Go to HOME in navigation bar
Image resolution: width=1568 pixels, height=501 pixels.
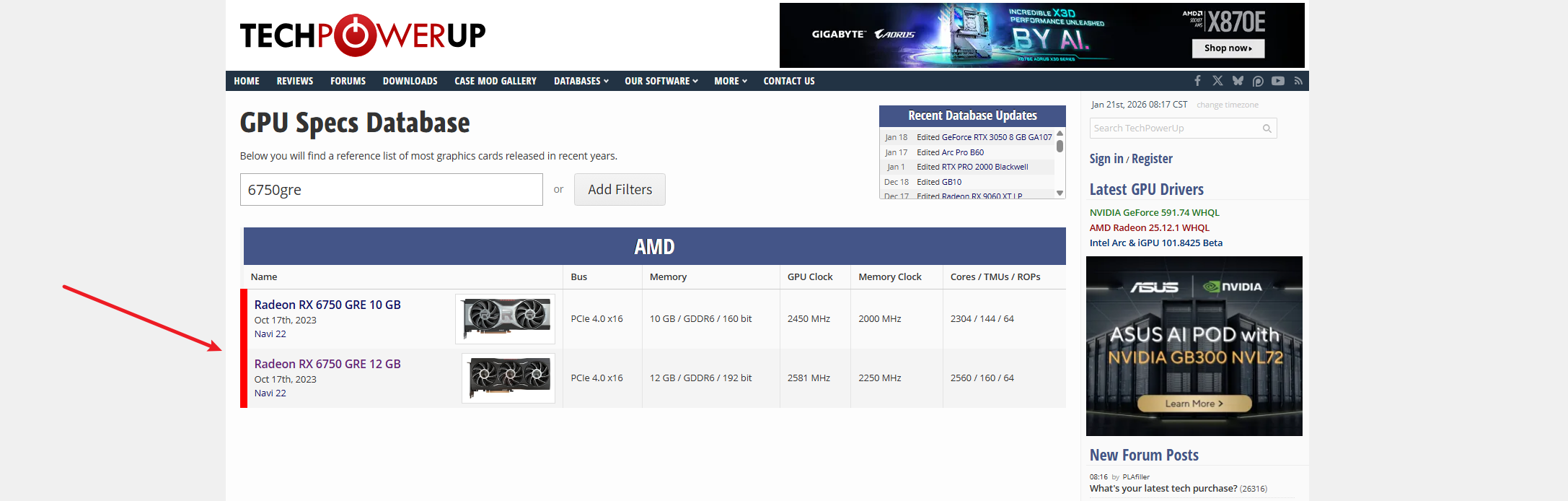point(247,81)
